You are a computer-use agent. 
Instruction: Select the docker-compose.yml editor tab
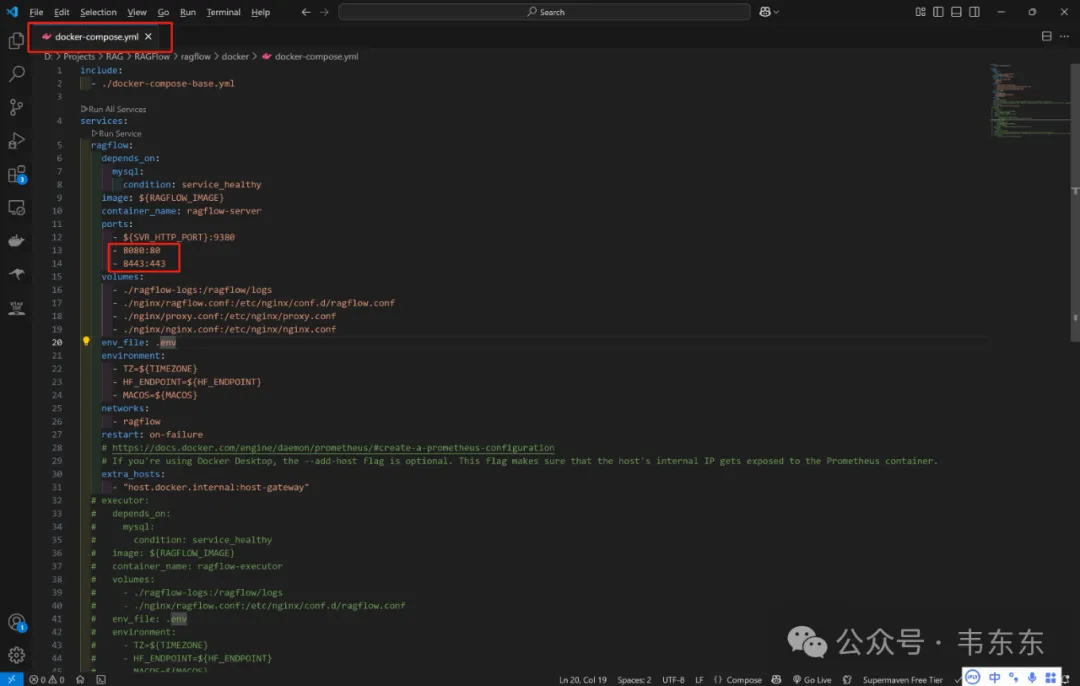point(95,35)
